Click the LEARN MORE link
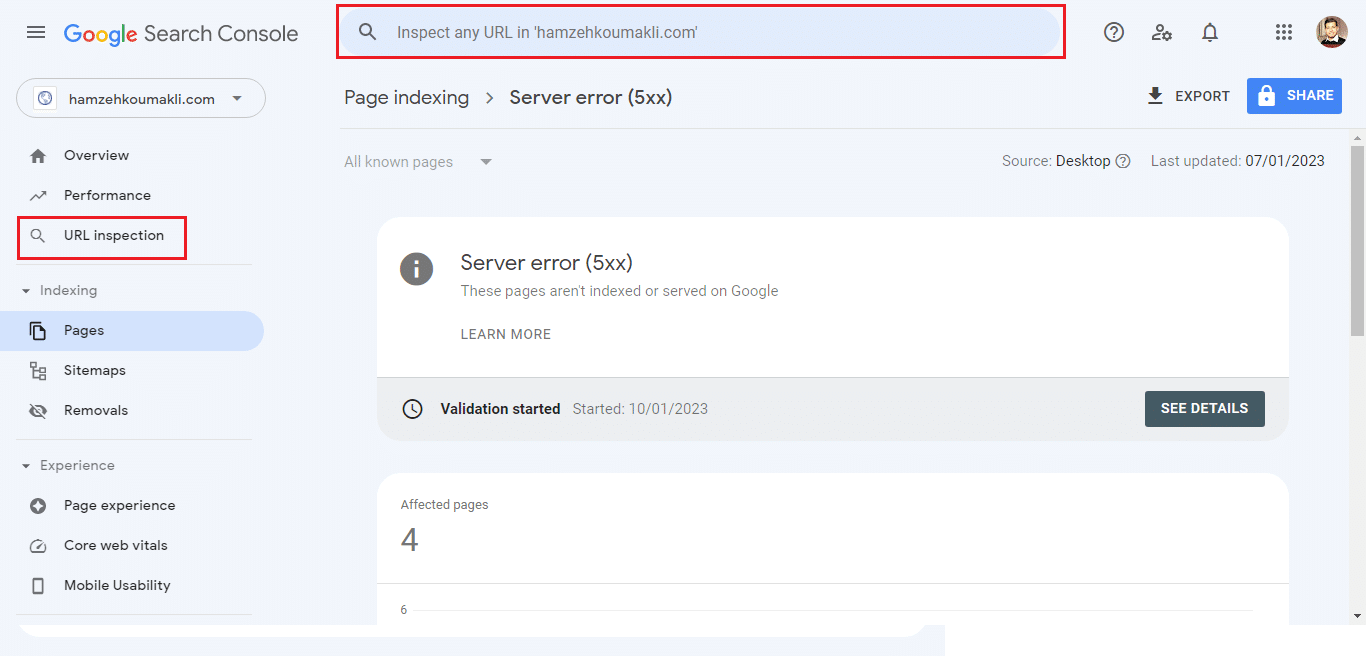Screen dimensions: 1366x656 [505, 334]
